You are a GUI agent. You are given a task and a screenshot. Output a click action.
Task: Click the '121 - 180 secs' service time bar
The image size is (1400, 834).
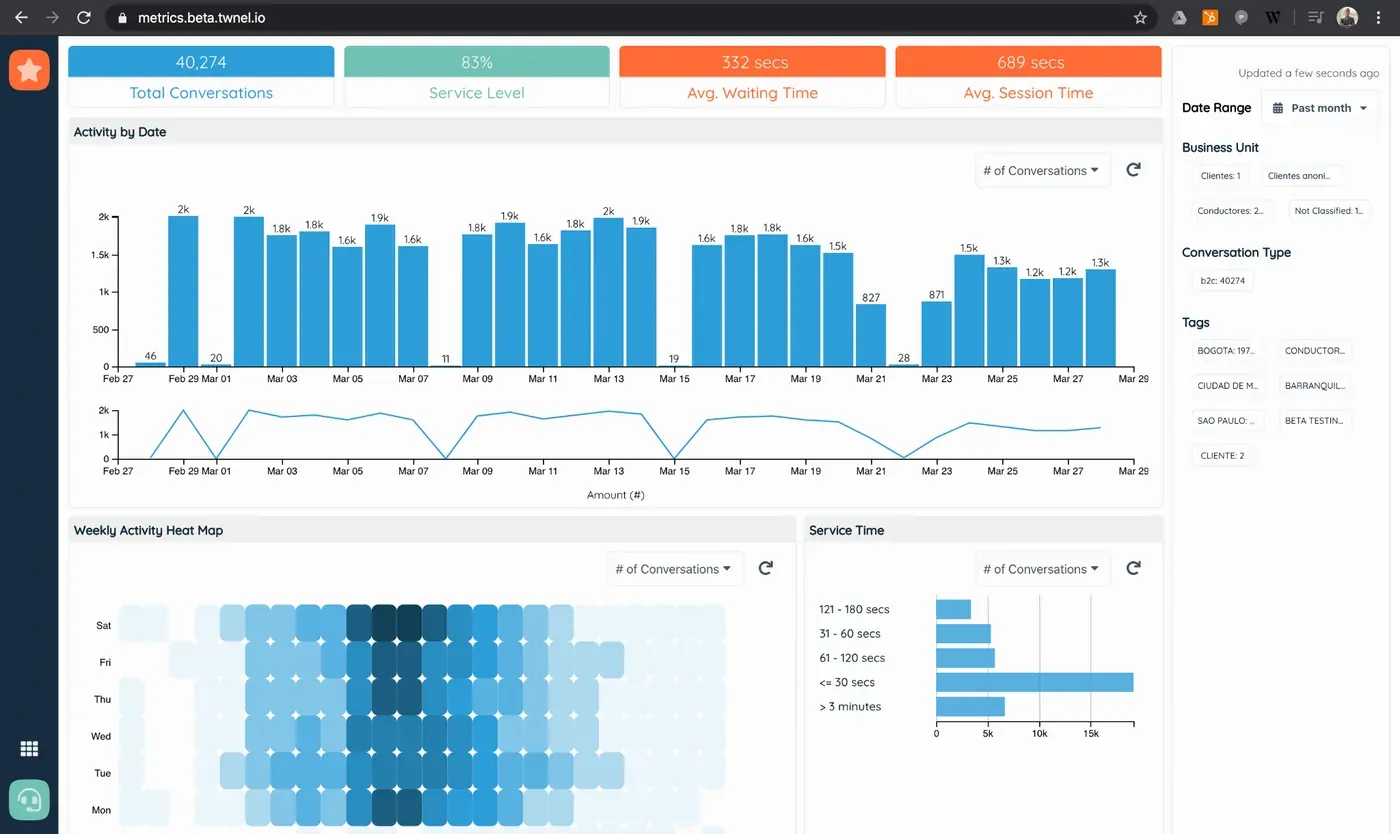tap(953, 609)
